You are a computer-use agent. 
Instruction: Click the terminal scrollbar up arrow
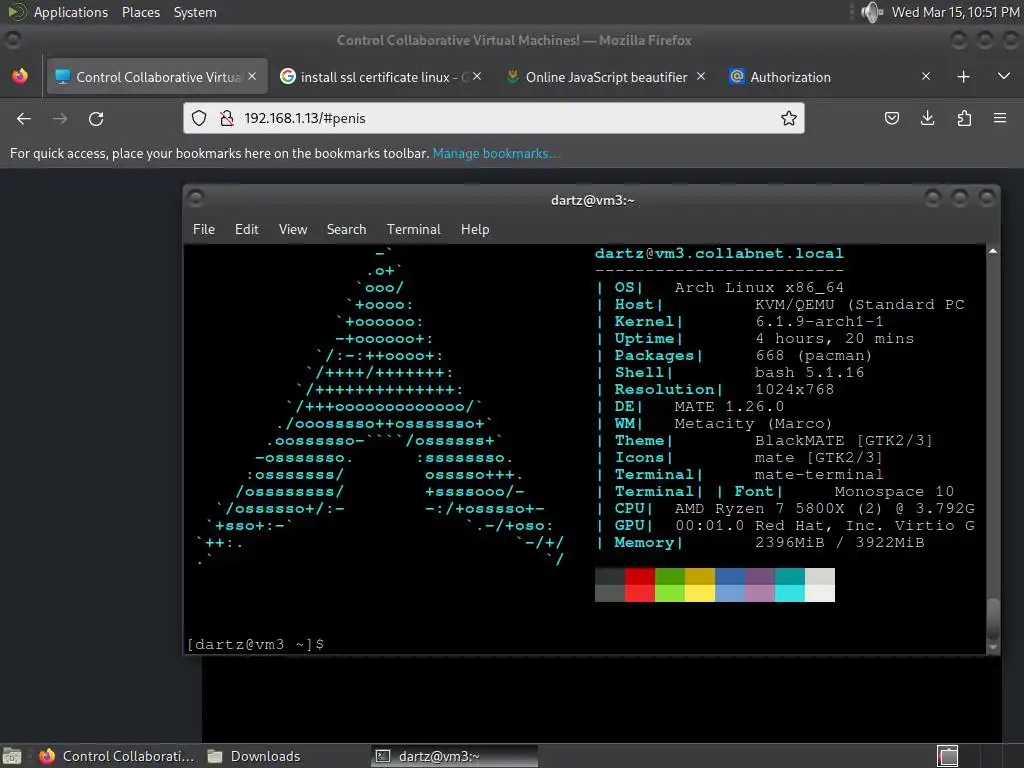[x=993, y=251]
